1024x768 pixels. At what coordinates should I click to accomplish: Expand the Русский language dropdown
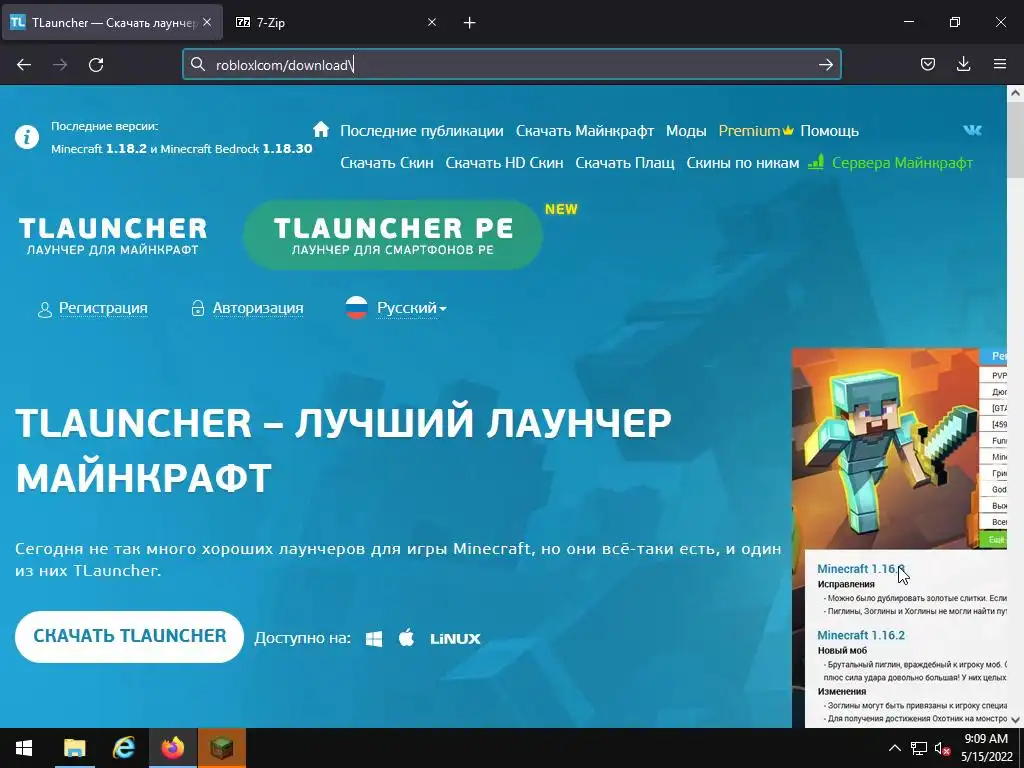click(x=411, y=308)
